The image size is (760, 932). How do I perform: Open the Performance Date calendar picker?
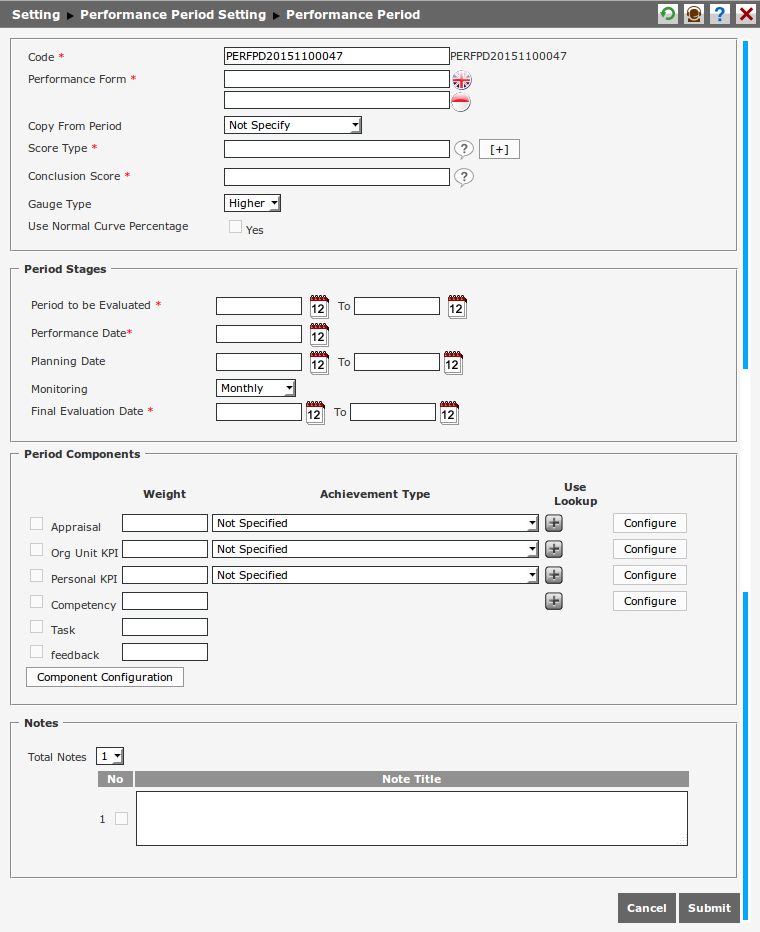coord(319,335)
